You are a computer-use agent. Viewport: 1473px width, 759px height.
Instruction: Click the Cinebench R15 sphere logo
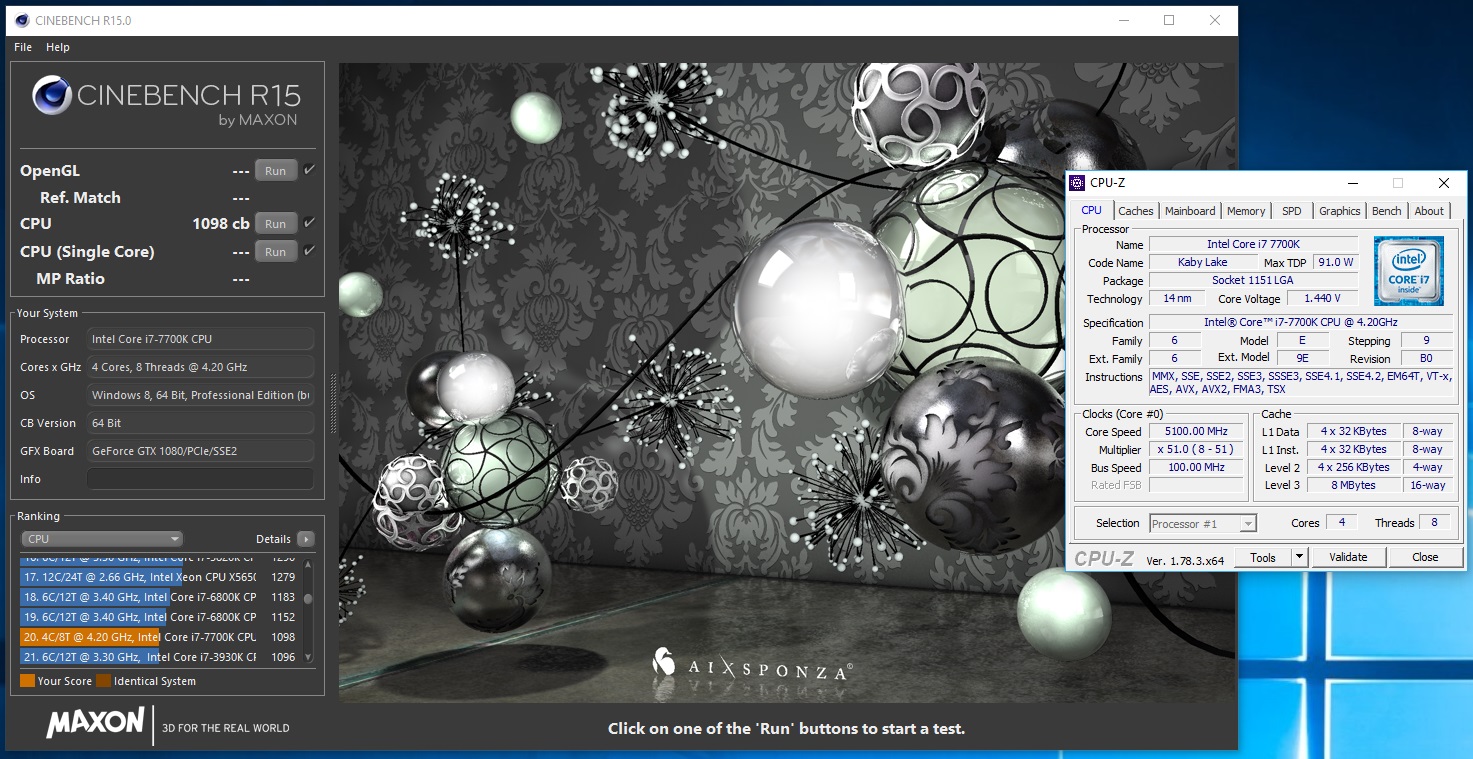click(x=51, y=96)
